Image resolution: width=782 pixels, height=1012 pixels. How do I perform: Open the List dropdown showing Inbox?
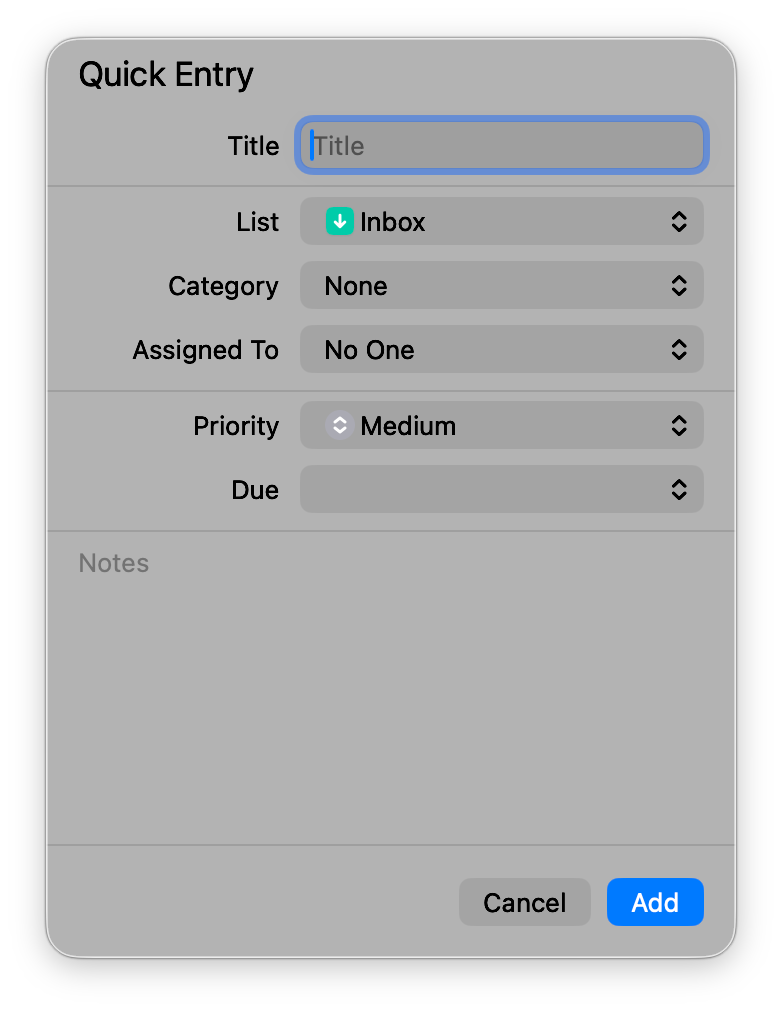pos(500,222)
